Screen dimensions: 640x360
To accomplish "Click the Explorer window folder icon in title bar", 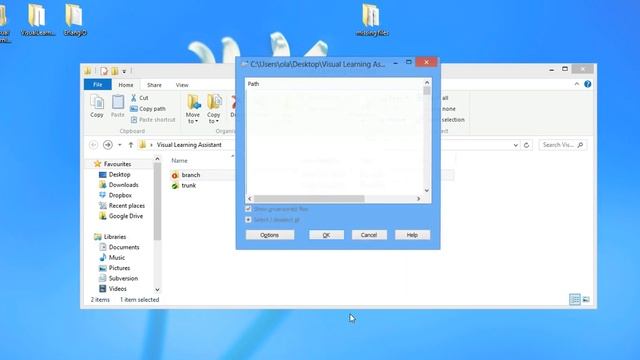I will [88, 71].
